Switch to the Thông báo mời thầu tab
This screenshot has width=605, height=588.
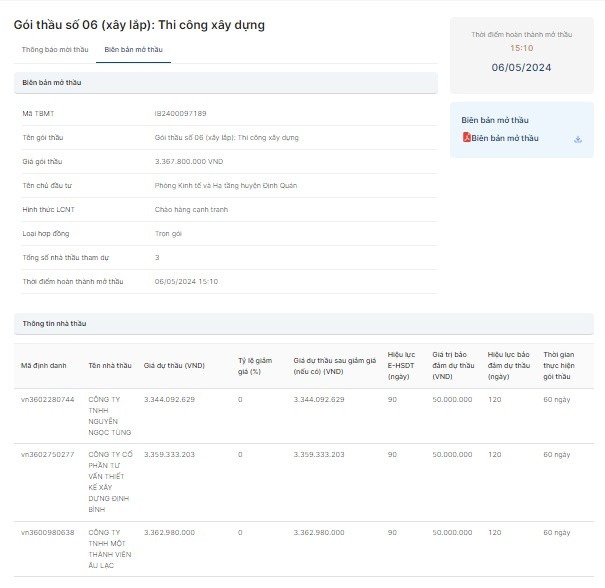point(55,49)
